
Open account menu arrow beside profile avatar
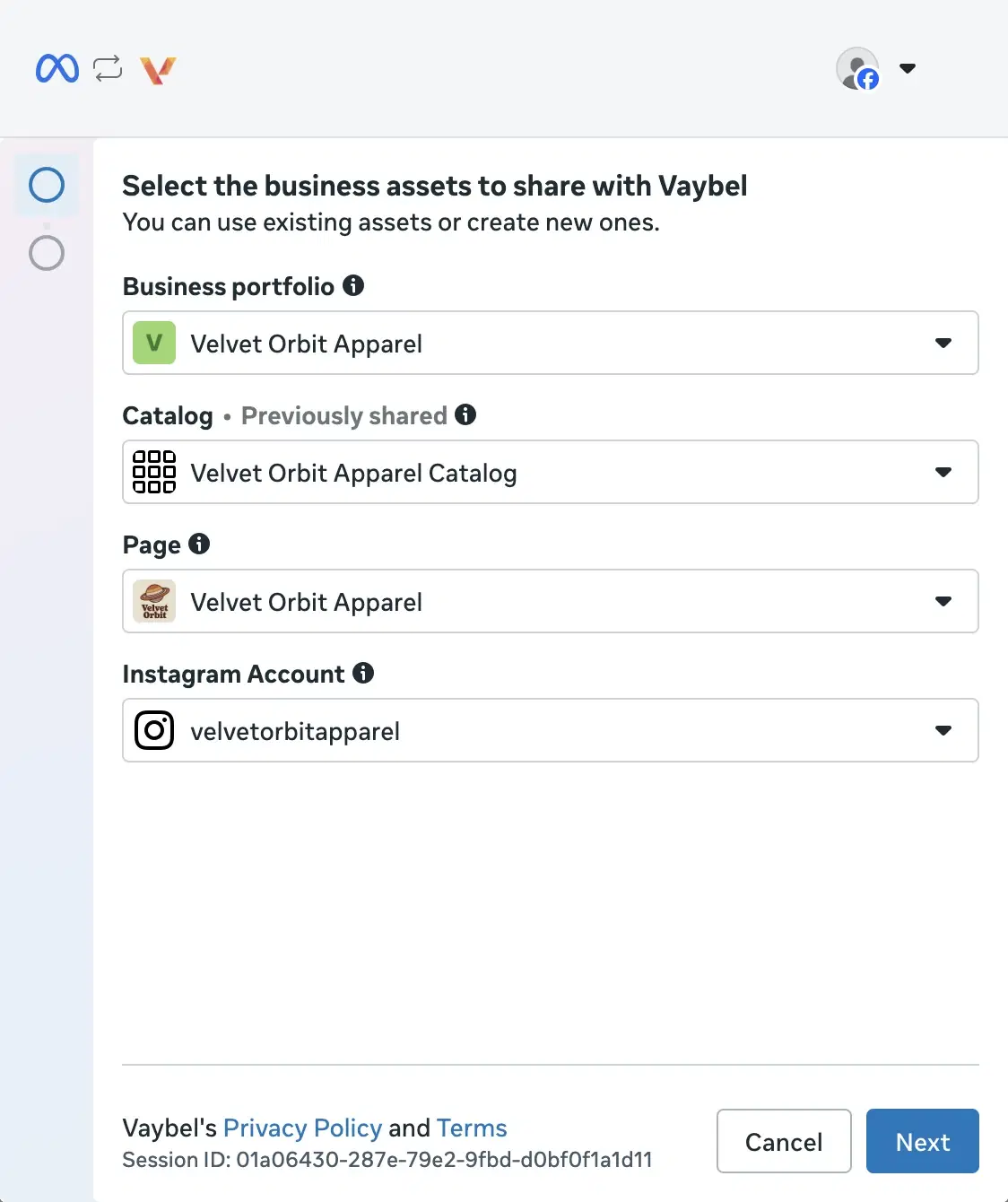(x=908, y=68)
